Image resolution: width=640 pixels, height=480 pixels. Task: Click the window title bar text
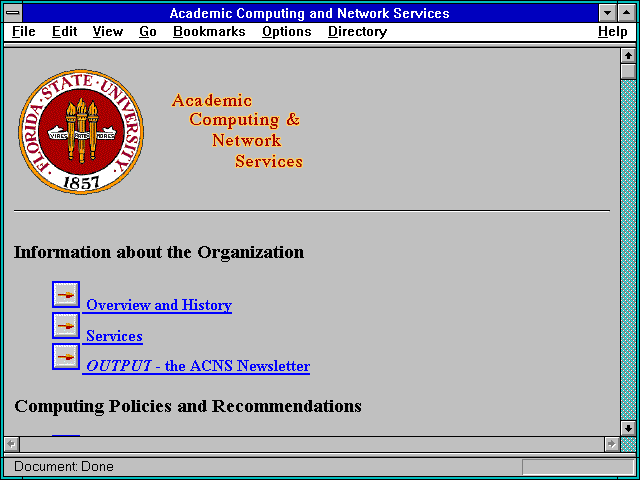click(309, 13)
